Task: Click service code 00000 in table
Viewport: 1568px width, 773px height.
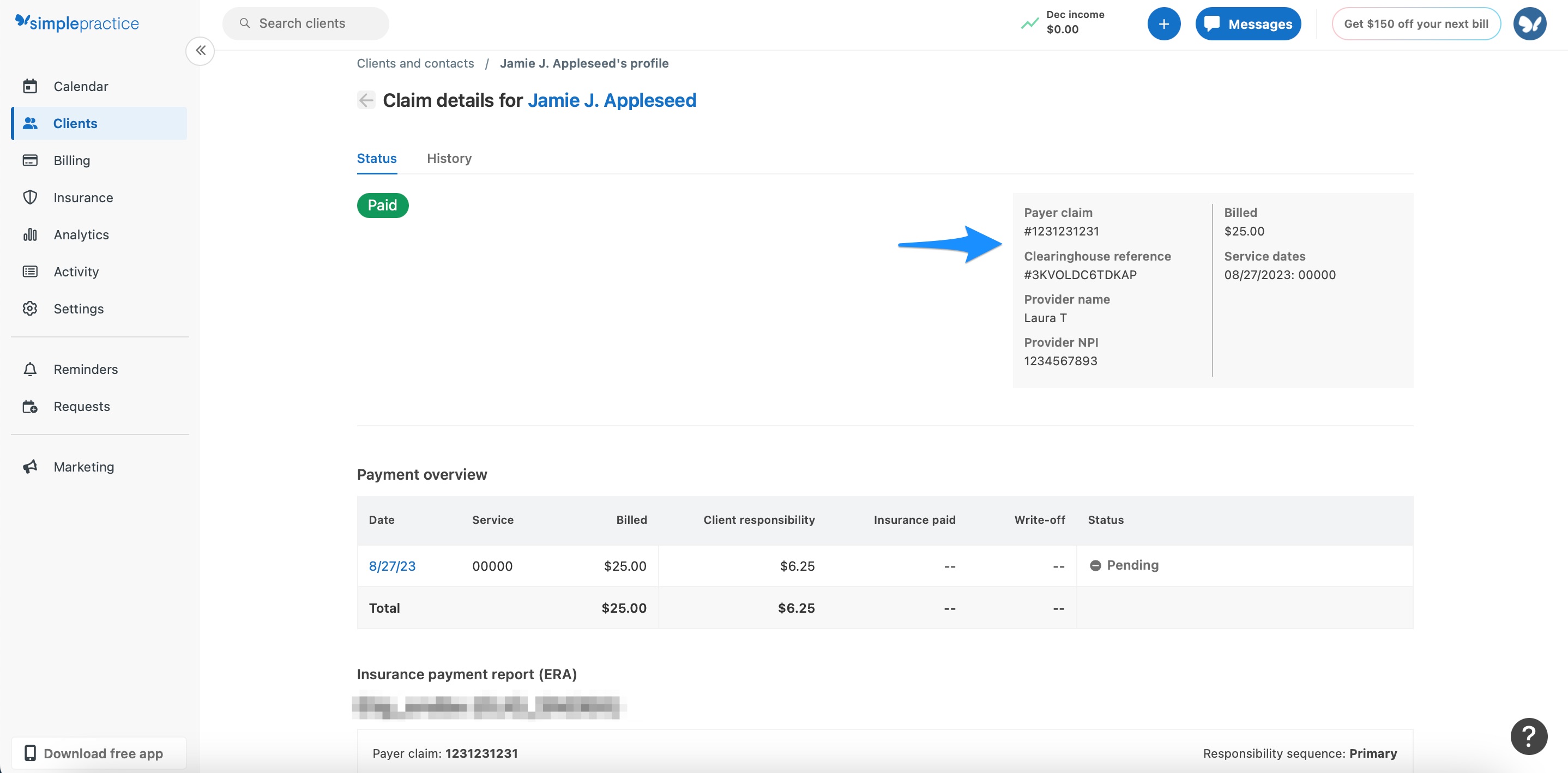Action: (x=492, y=566)
